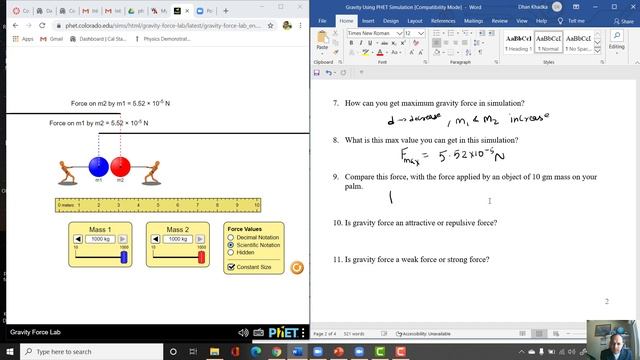Apply Italic formatting in Word
Viewport: 640px width, 360px height.
coord(361,43)
